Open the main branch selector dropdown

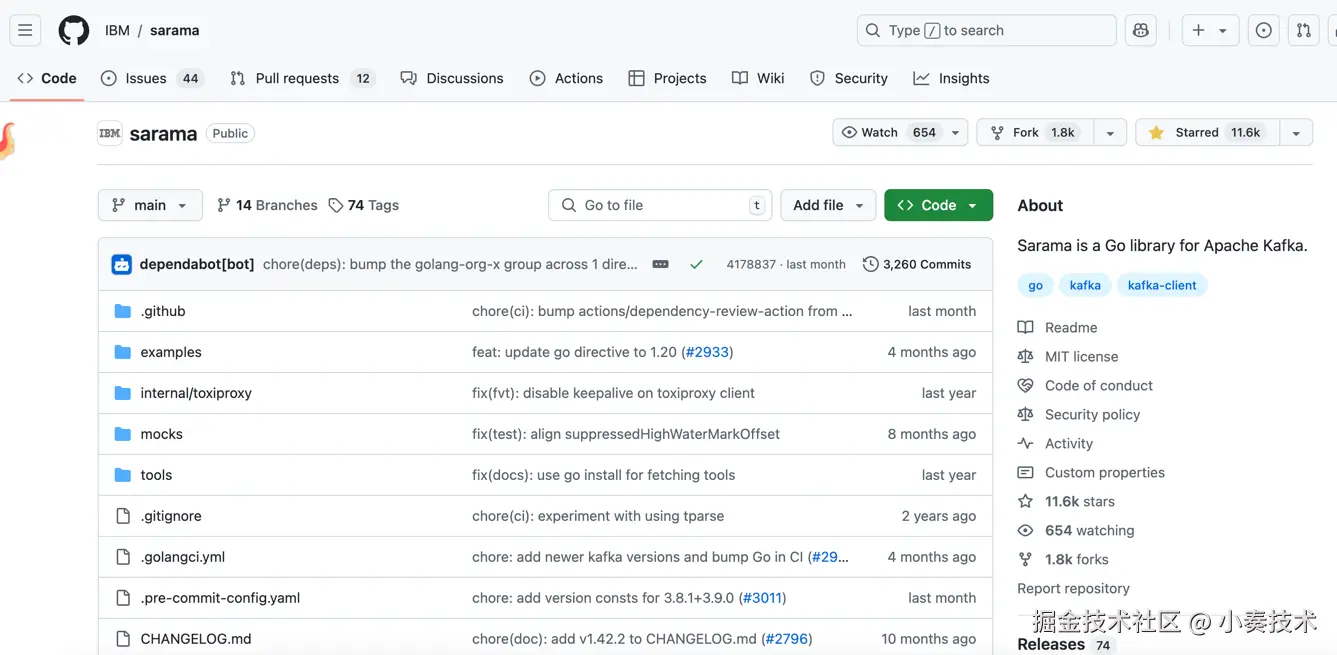tap(150, 205)
